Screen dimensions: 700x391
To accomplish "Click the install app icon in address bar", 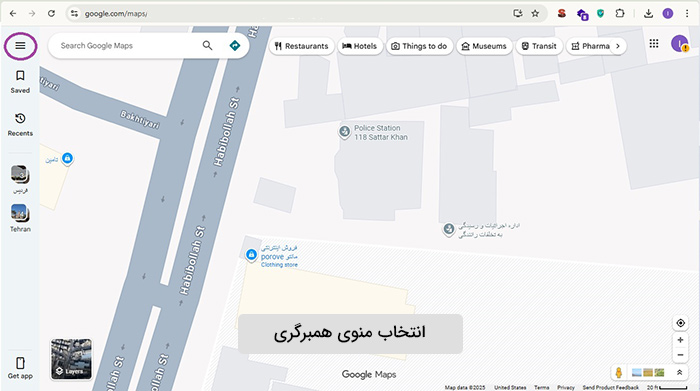I will click(517, 13).
